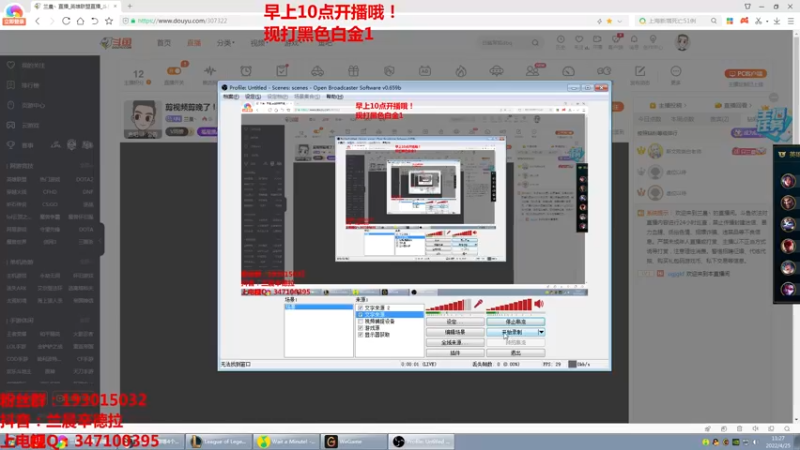This screenshot has width=800, height=450.
Task: Toggle the '游戏源' source checkbox
Action: click(360, 328)
